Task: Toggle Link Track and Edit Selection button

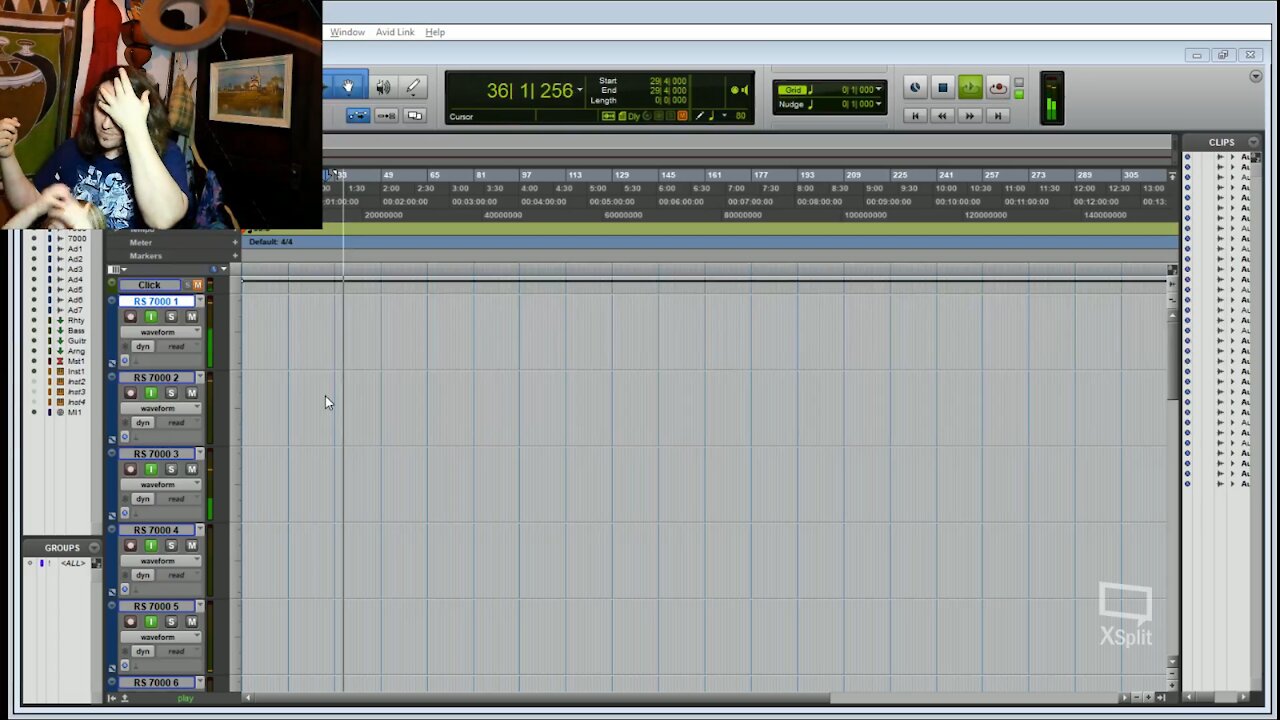Action: tap(415, 116)
